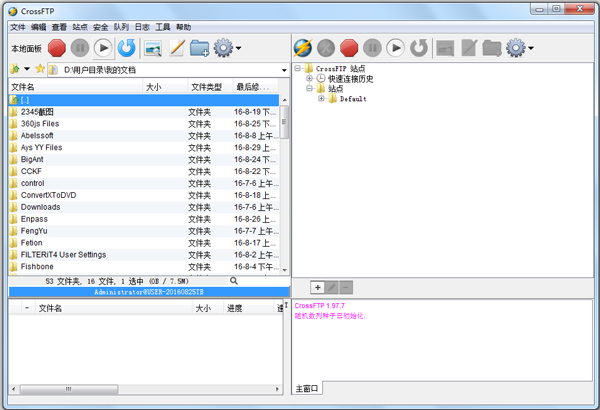Click the grey pause icon in remote toolbar
The image size is (600, 410).
pos(372,48)
